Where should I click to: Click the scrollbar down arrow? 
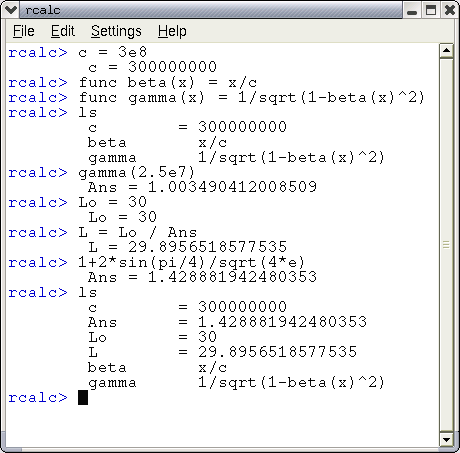(x=446, y=439)
